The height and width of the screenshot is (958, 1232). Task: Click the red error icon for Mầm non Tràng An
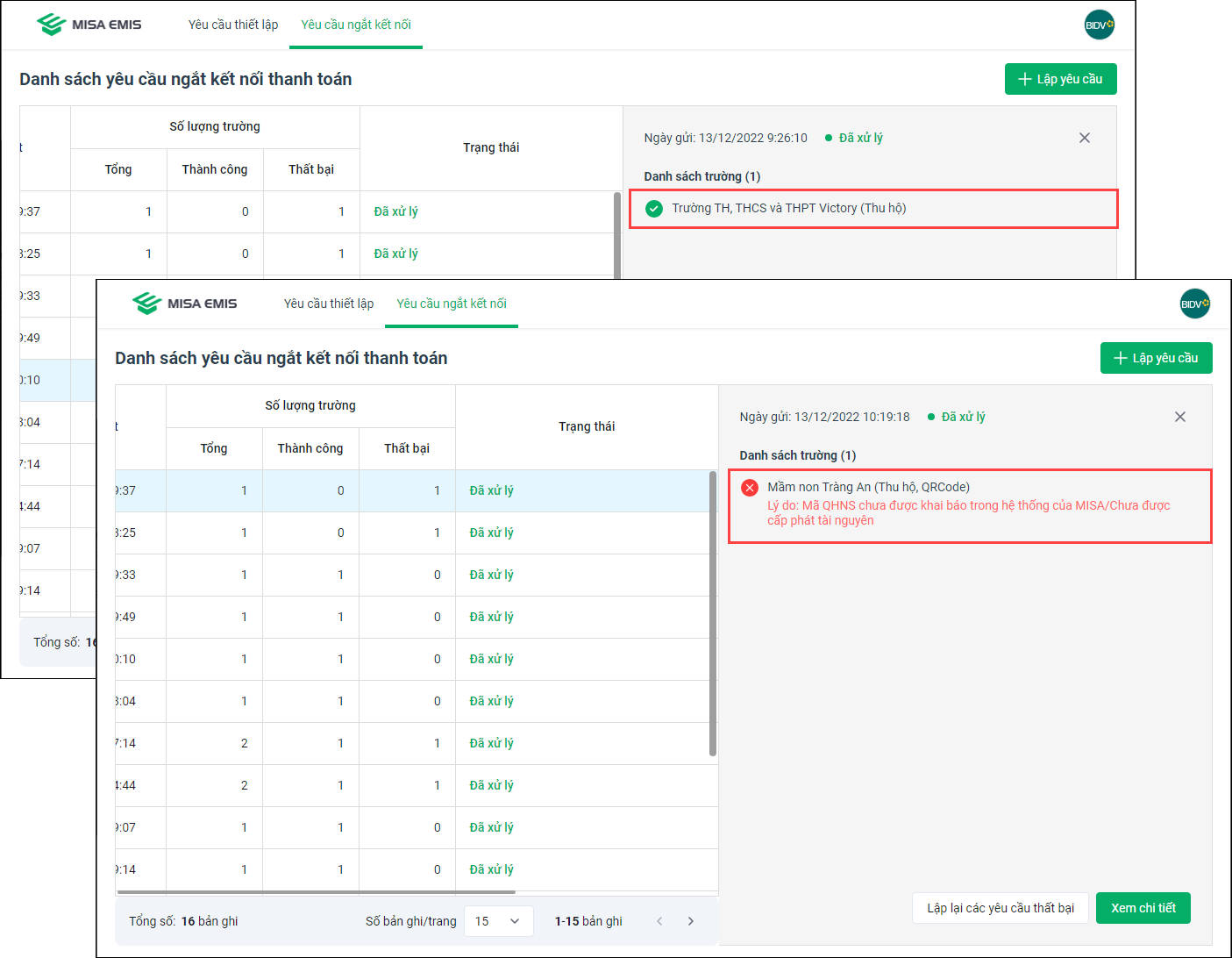pos(750,488)
